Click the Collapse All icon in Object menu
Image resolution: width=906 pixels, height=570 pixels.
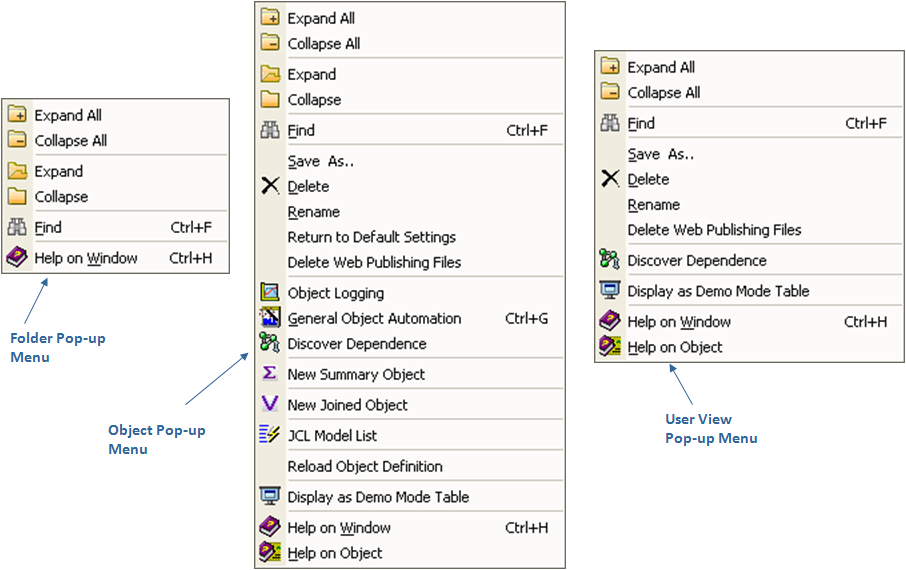(x=270, y=43)
